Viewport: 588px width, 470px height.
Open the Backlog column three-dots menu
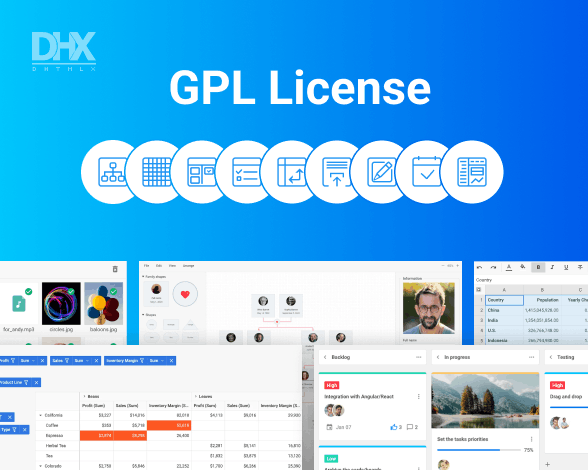[418, 357]
